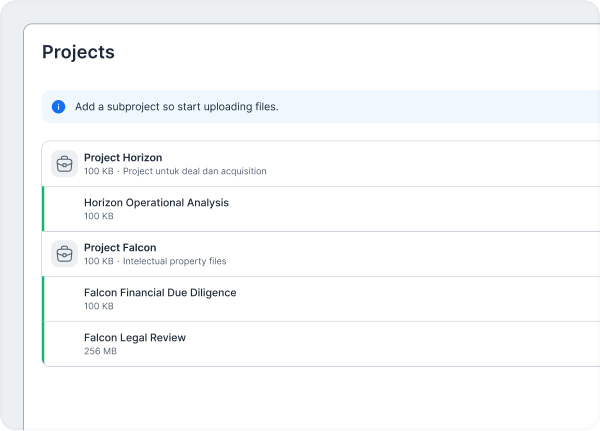The image size is (600, 431).
Task: Click size label under Falcon Financial Due Diligence
Action: coord(98,306)
